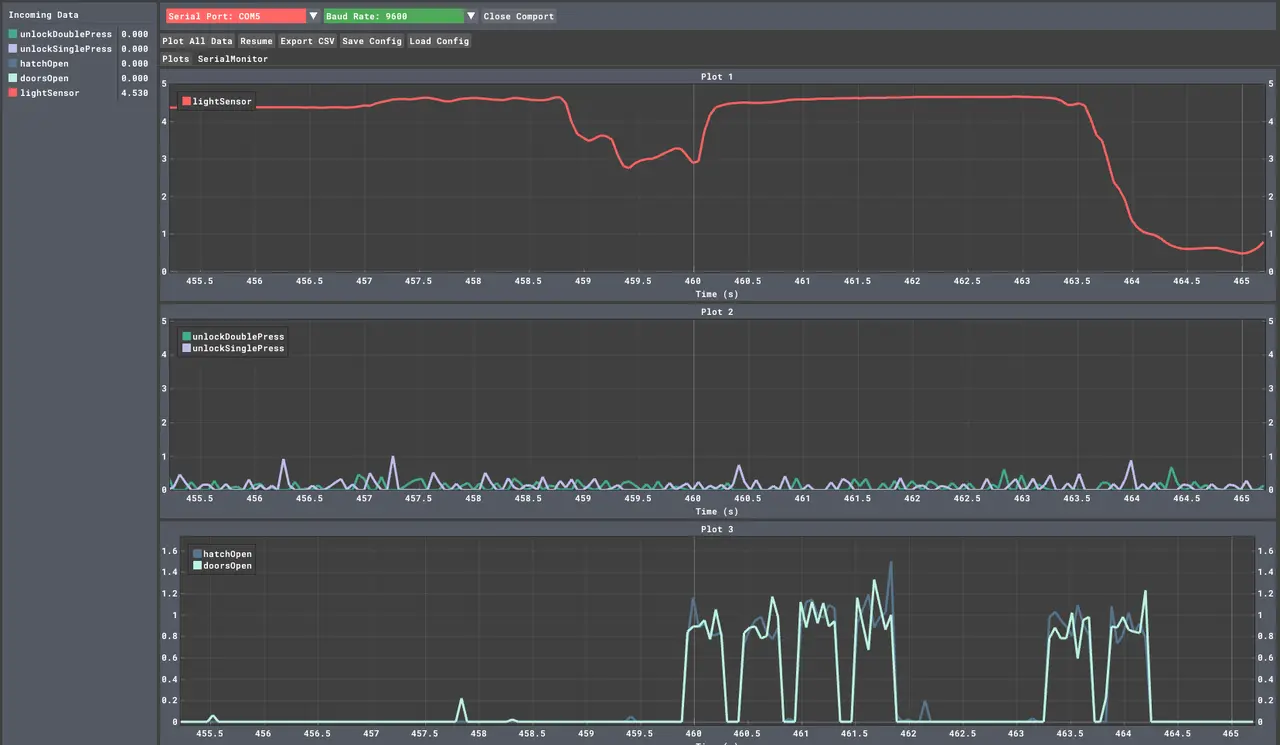Switch to the Plots tab
The height and width of the screenshot is (745, 1280).
pos(176,59)
